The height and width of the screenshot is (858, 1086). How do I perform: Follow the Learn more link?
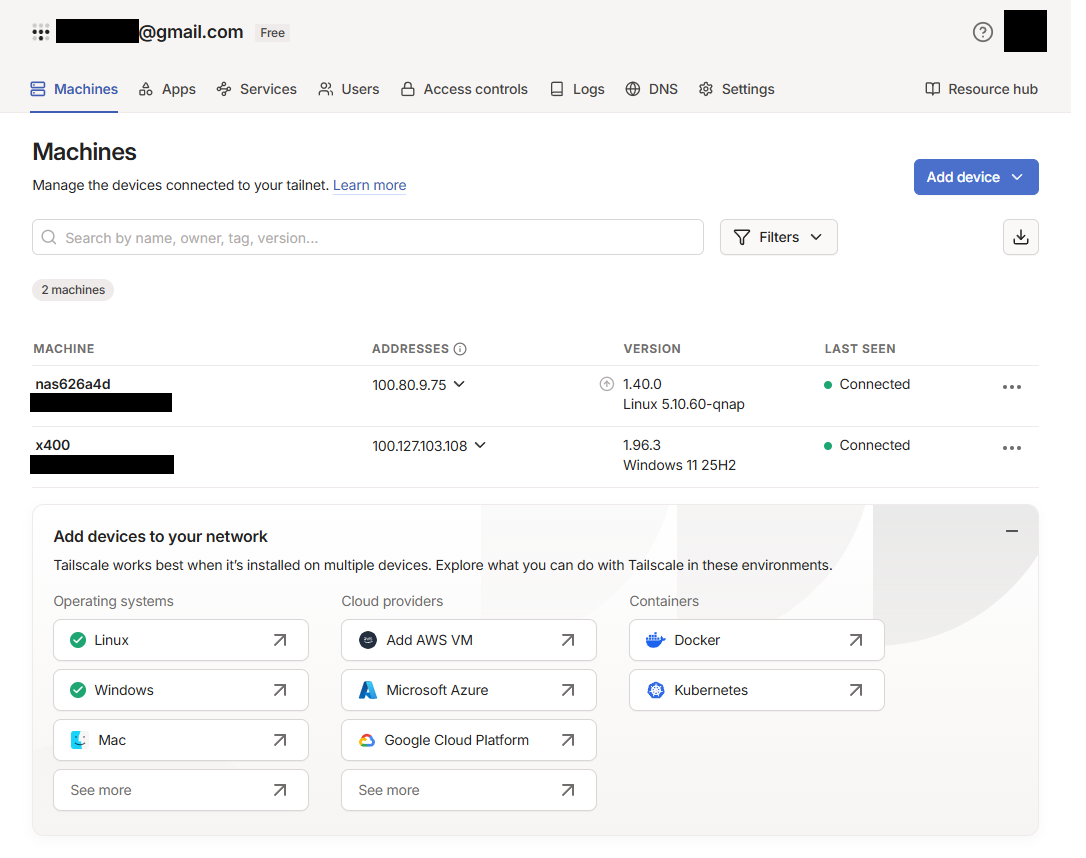click(x=369, y=185)
